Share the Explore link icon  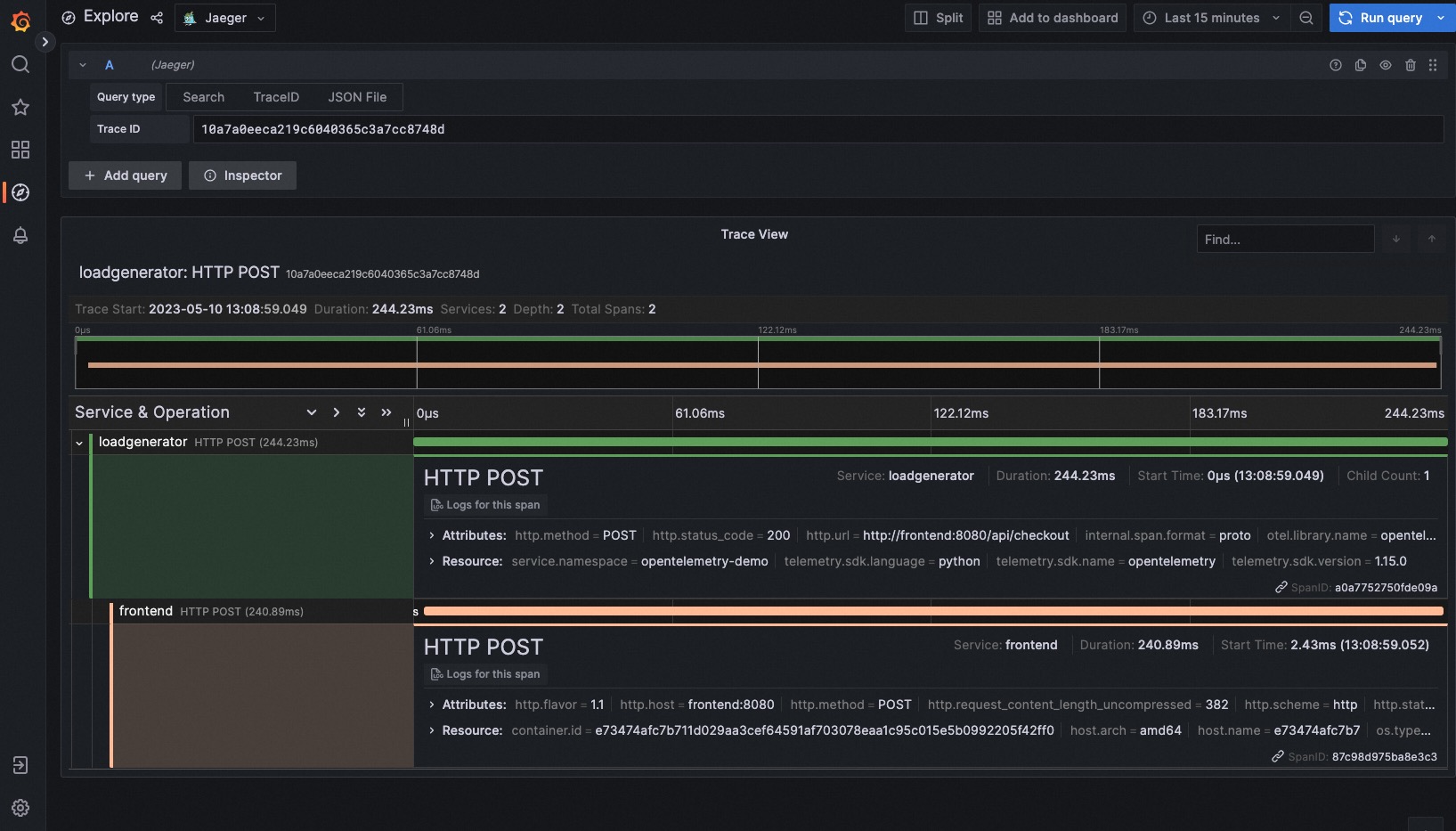click(x=157, y=18)
